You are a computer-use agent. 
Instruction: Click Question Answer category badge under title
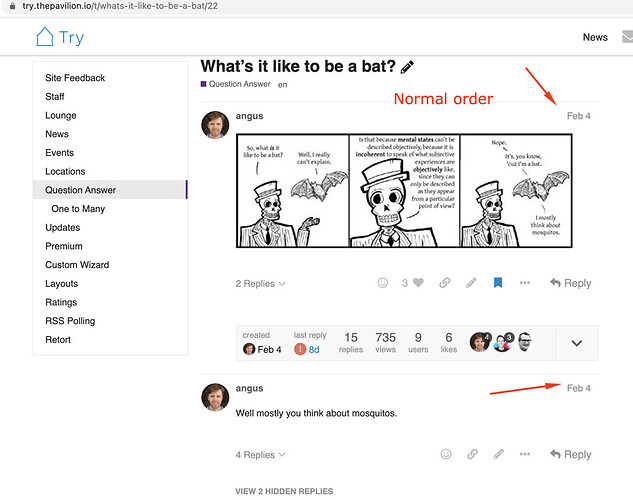pyautogui.click(x=235, y=84)
